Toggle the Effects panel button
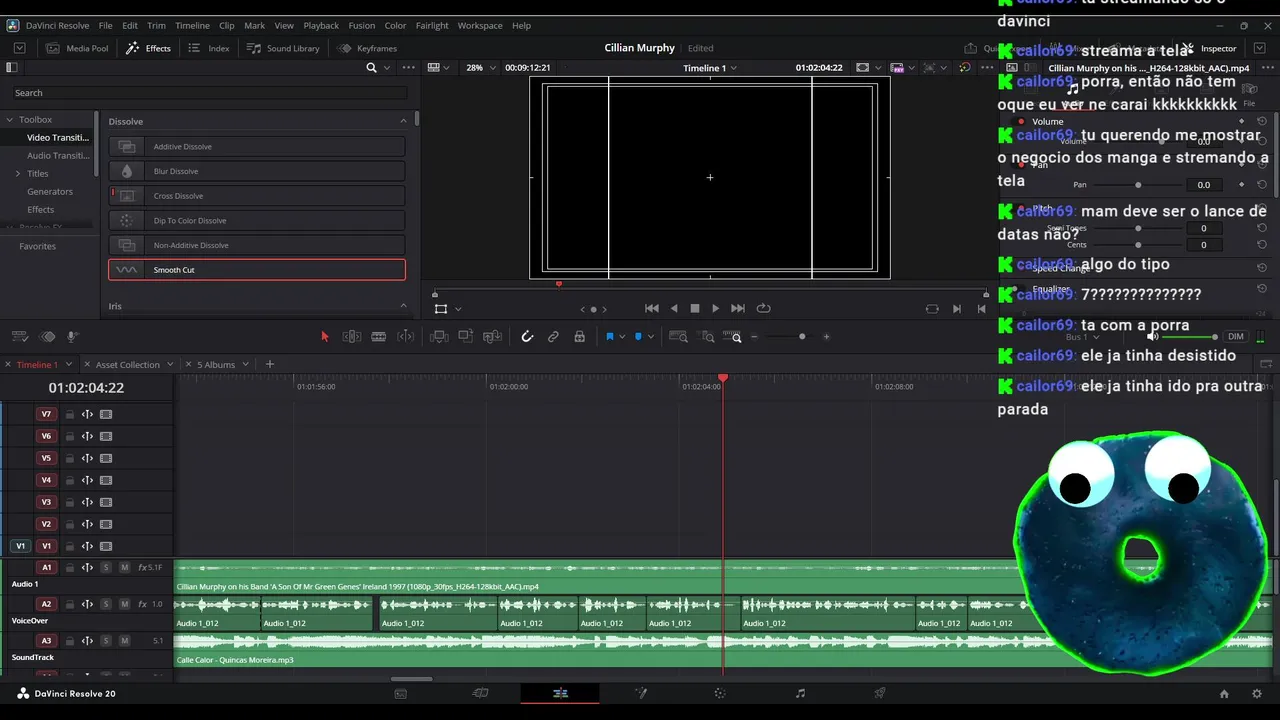 coord(148,48)
